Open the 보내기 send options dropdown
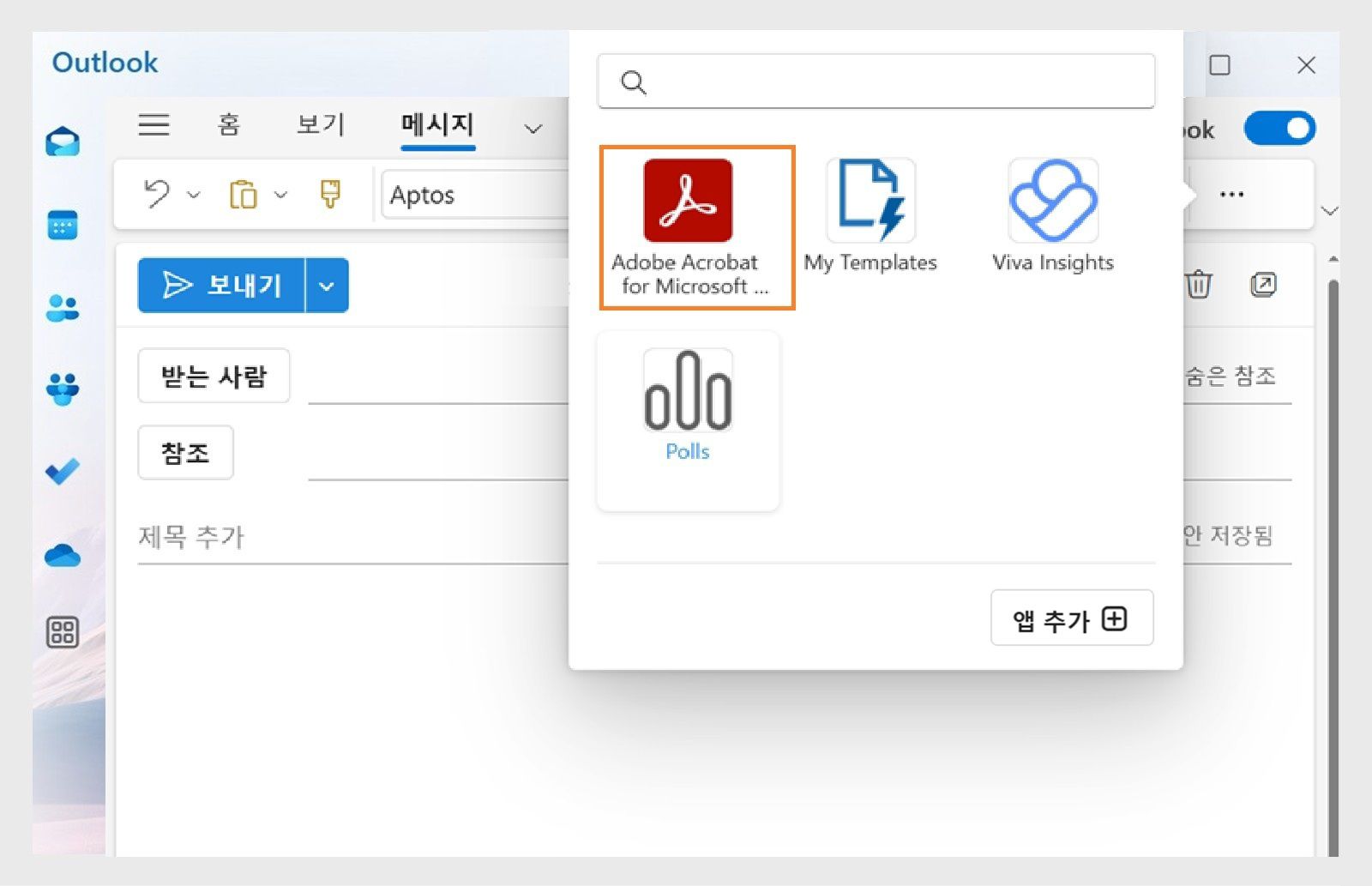The image size is (1372, 886). (x=327, y=286)
